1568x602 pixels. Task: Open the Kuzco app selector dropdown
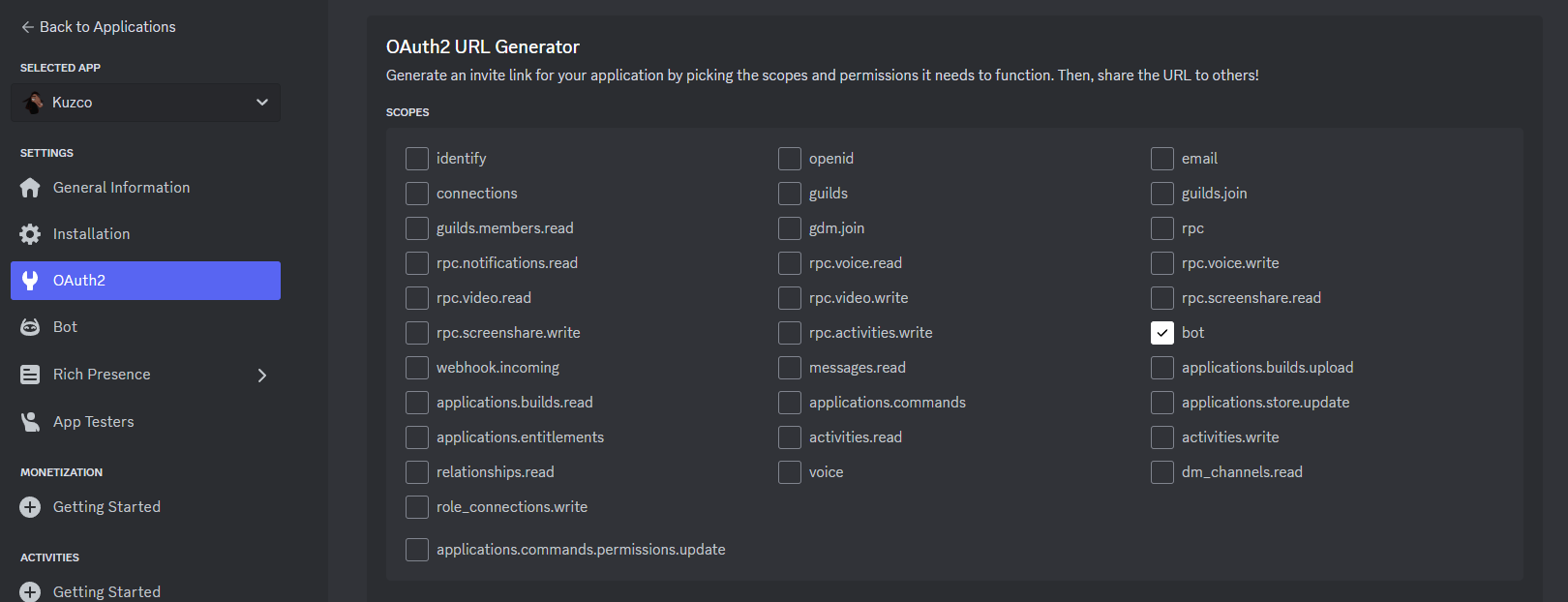tap(145, 103)
